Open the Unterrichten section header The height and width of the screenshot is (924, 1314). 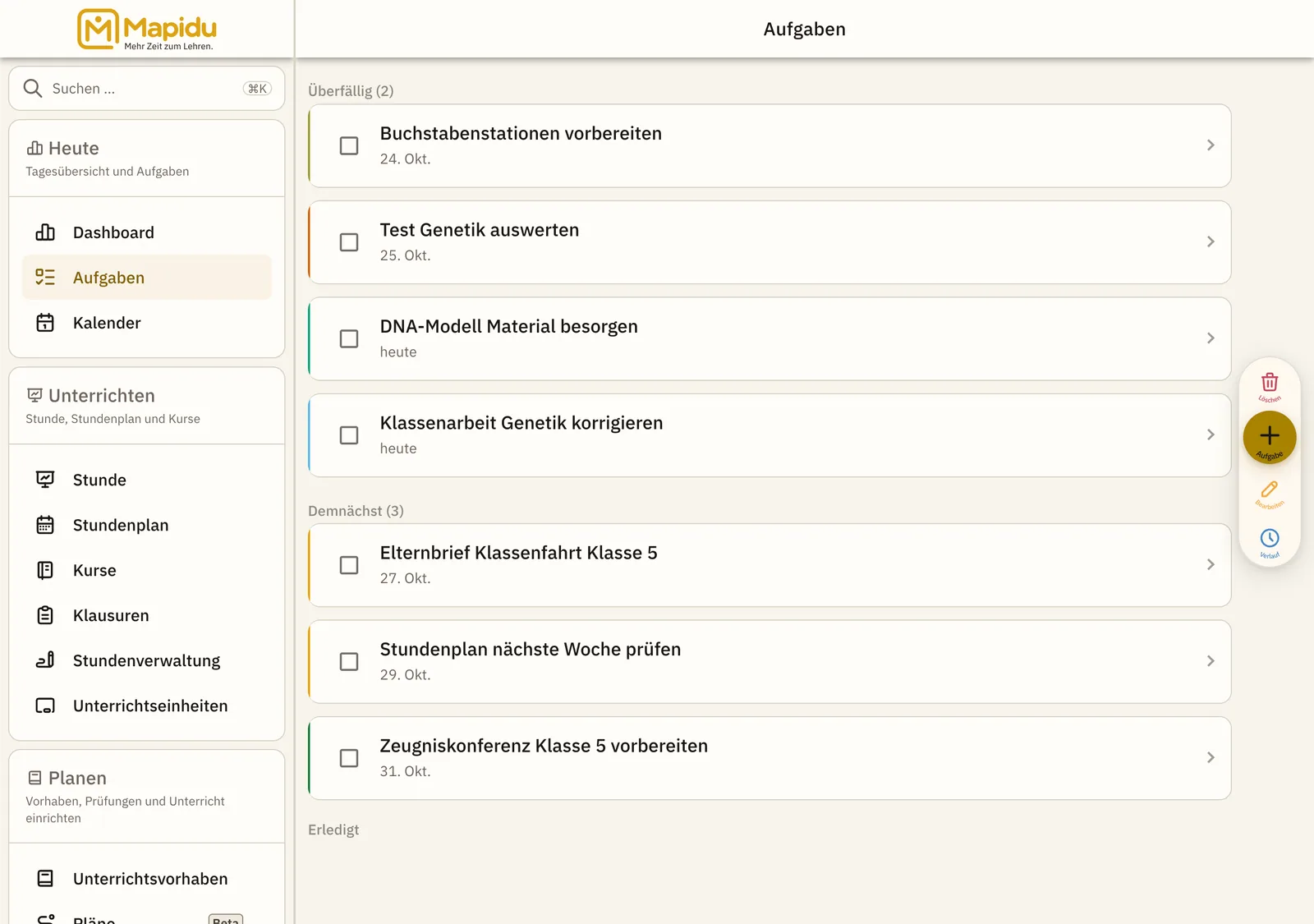[x=147, y=406]
